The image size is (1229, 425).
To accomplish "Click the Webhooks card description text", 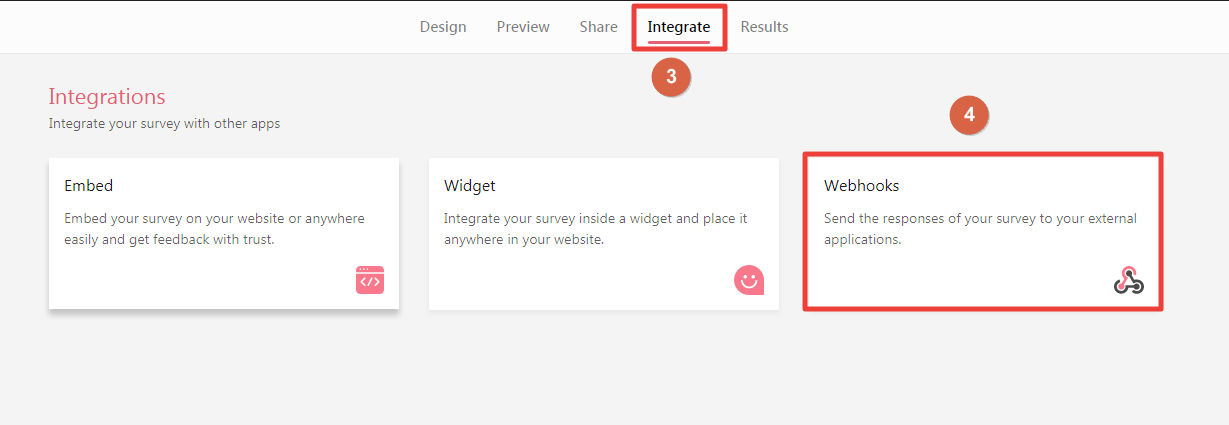I will coord(980,229).
